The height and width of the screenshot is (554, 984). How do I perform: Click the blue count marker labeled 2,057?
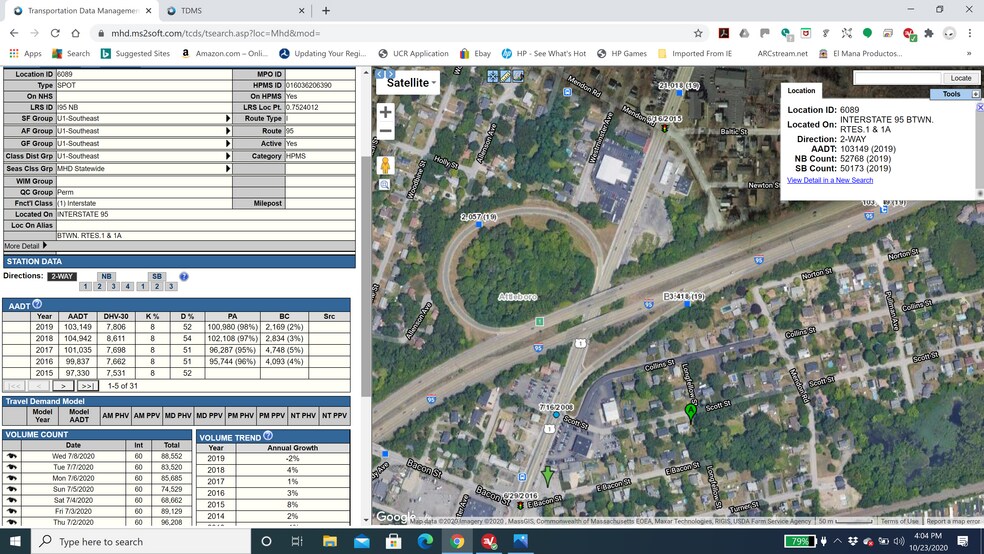(479, 224)
